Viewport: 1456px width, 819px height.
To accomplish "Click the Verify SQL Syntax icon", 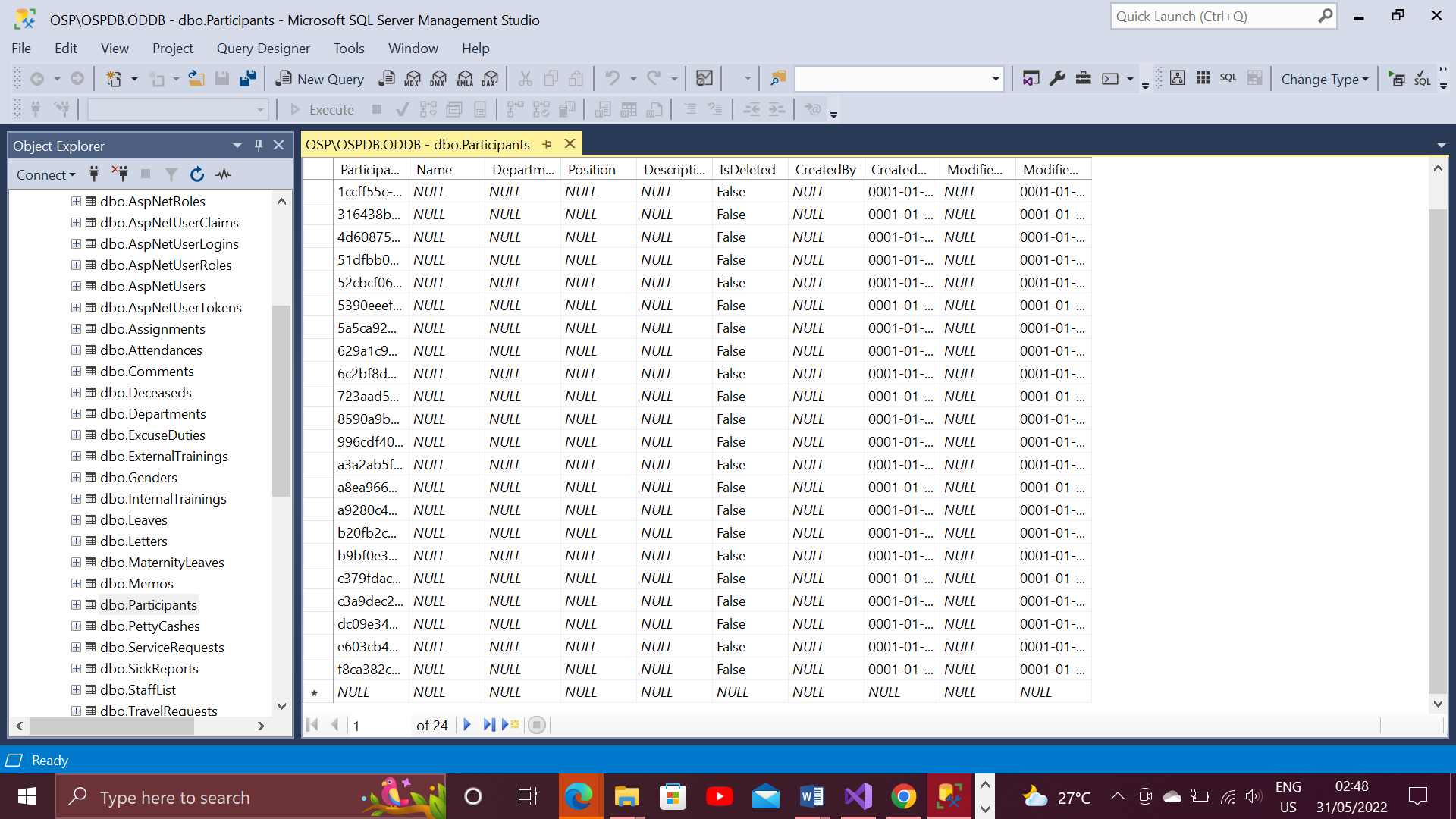I will point(1423,79).
